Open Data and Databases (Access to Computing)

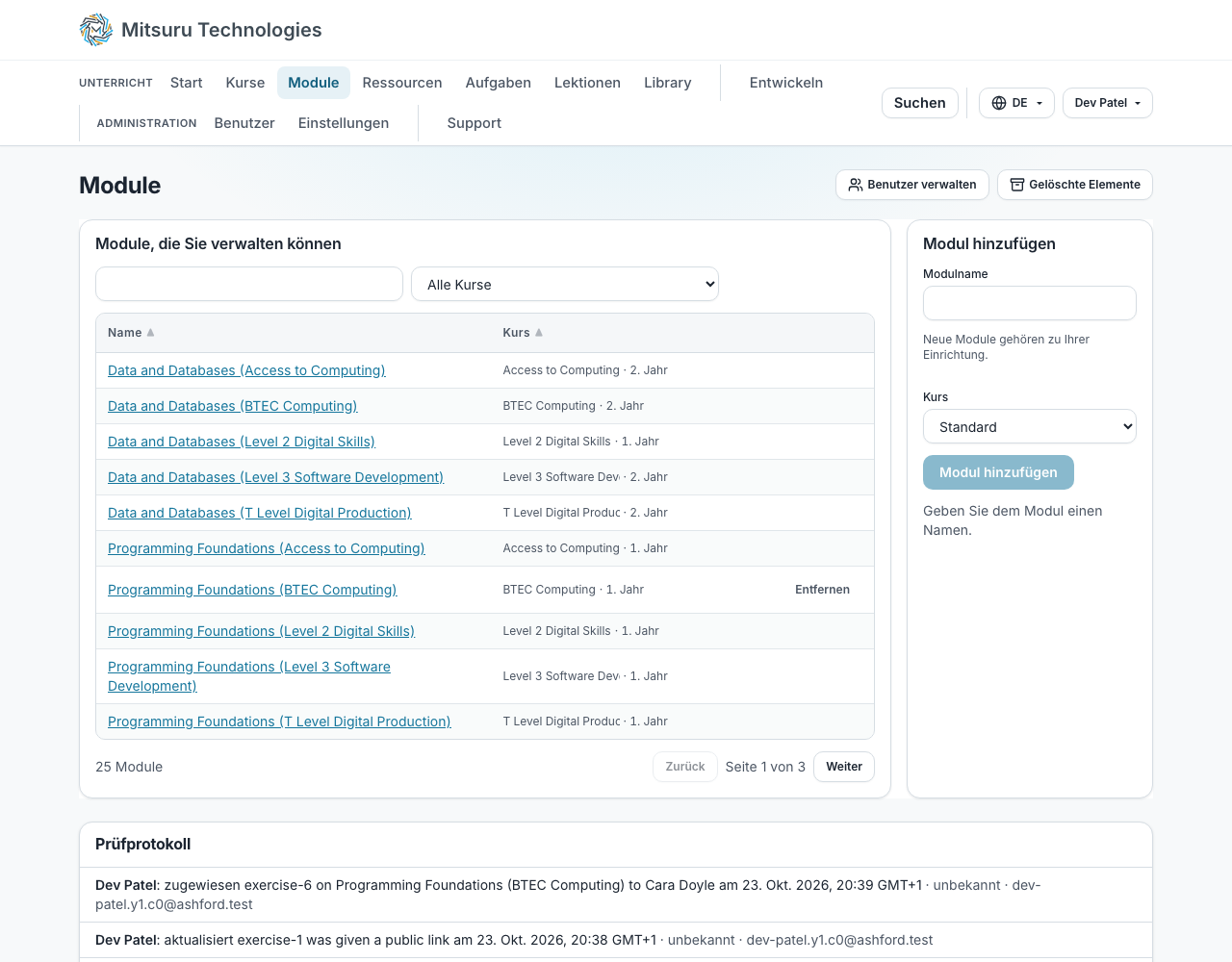point(246,370)
